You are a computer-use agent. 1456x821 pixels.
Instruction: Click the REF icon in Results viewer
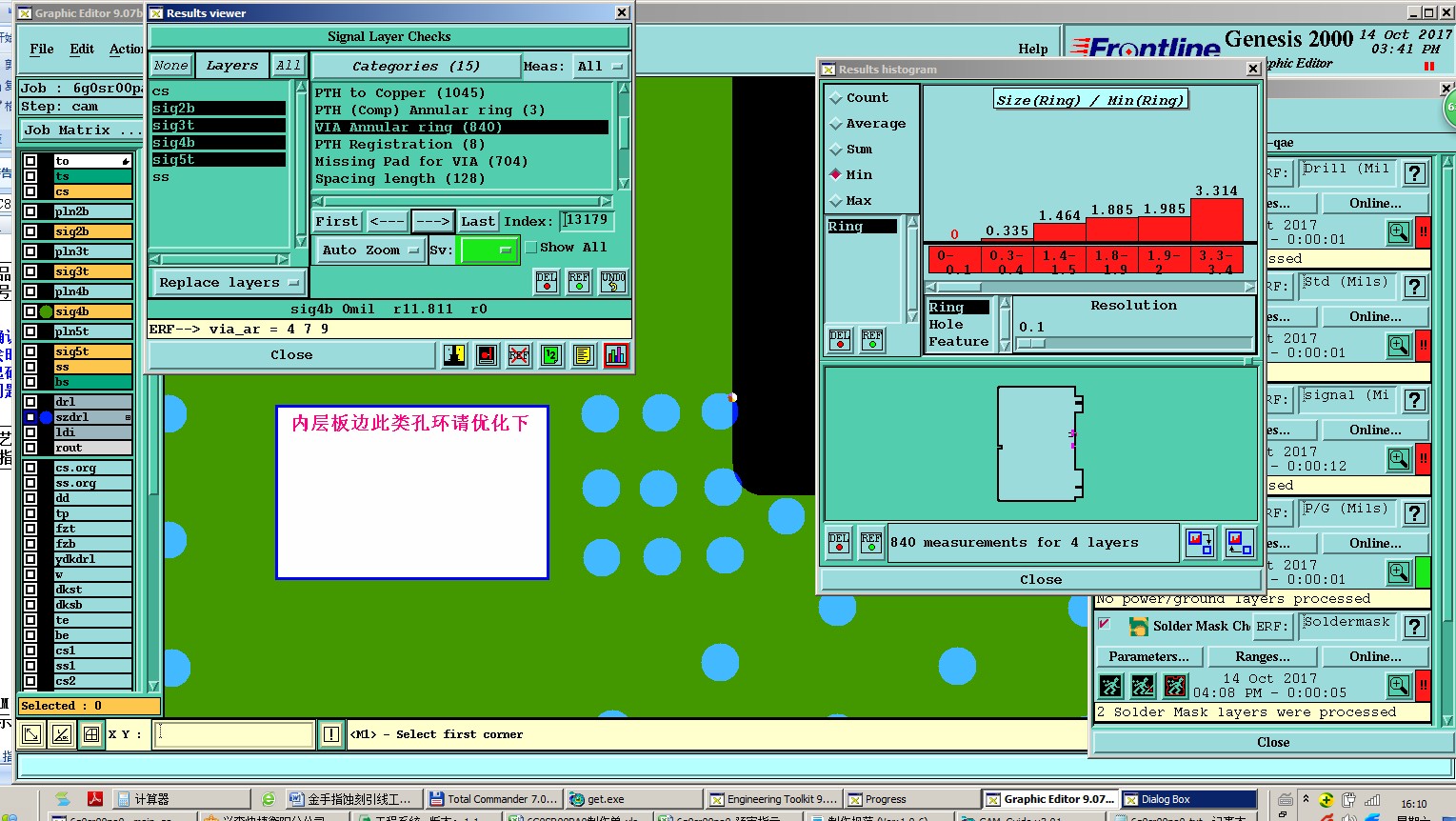pyautogui.click(x=579, y=282)
